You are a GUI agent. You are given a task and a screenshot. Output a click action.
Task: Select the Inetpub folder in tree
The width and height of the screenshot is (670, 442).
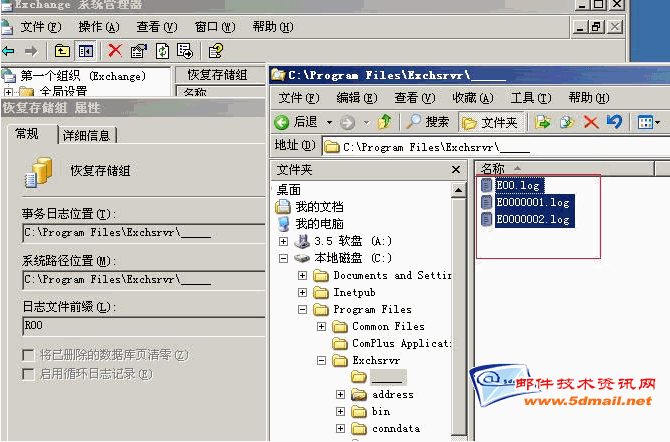tap(353, 293)
